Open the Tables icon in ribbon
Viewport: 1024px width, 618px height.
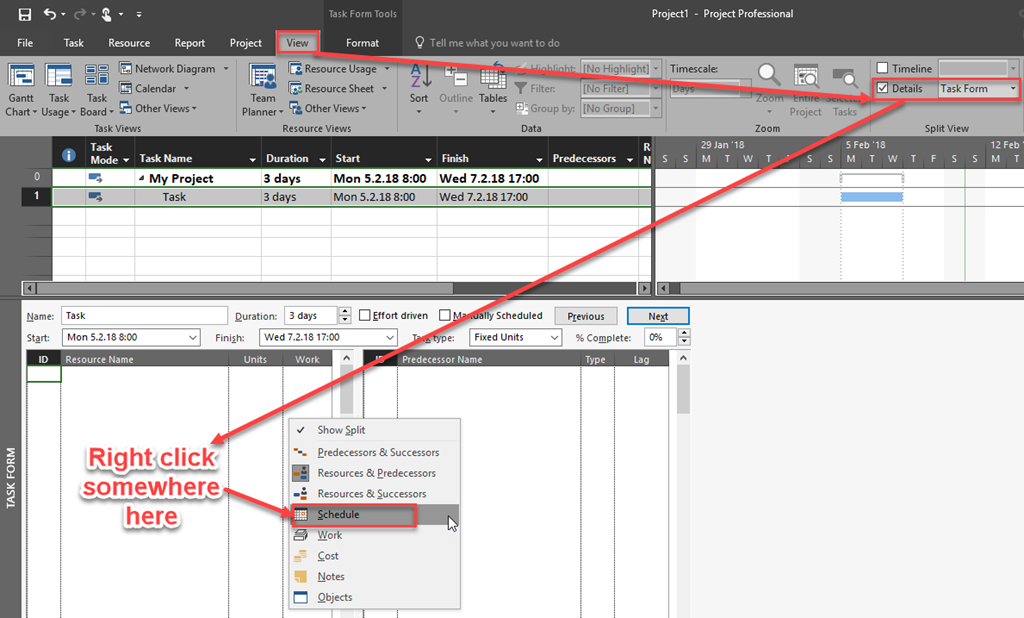(x=492, y=78)
